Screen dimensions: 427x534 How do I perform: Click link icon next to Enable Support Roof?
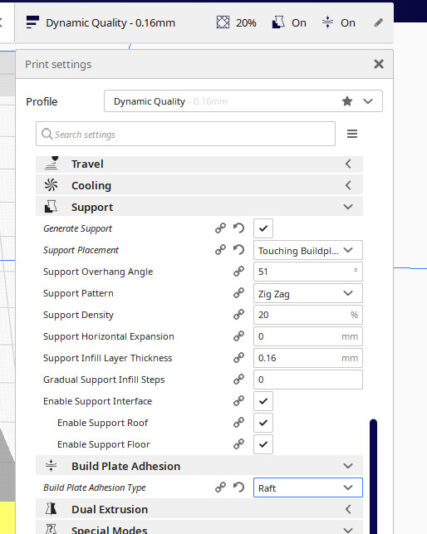(239, 422)
